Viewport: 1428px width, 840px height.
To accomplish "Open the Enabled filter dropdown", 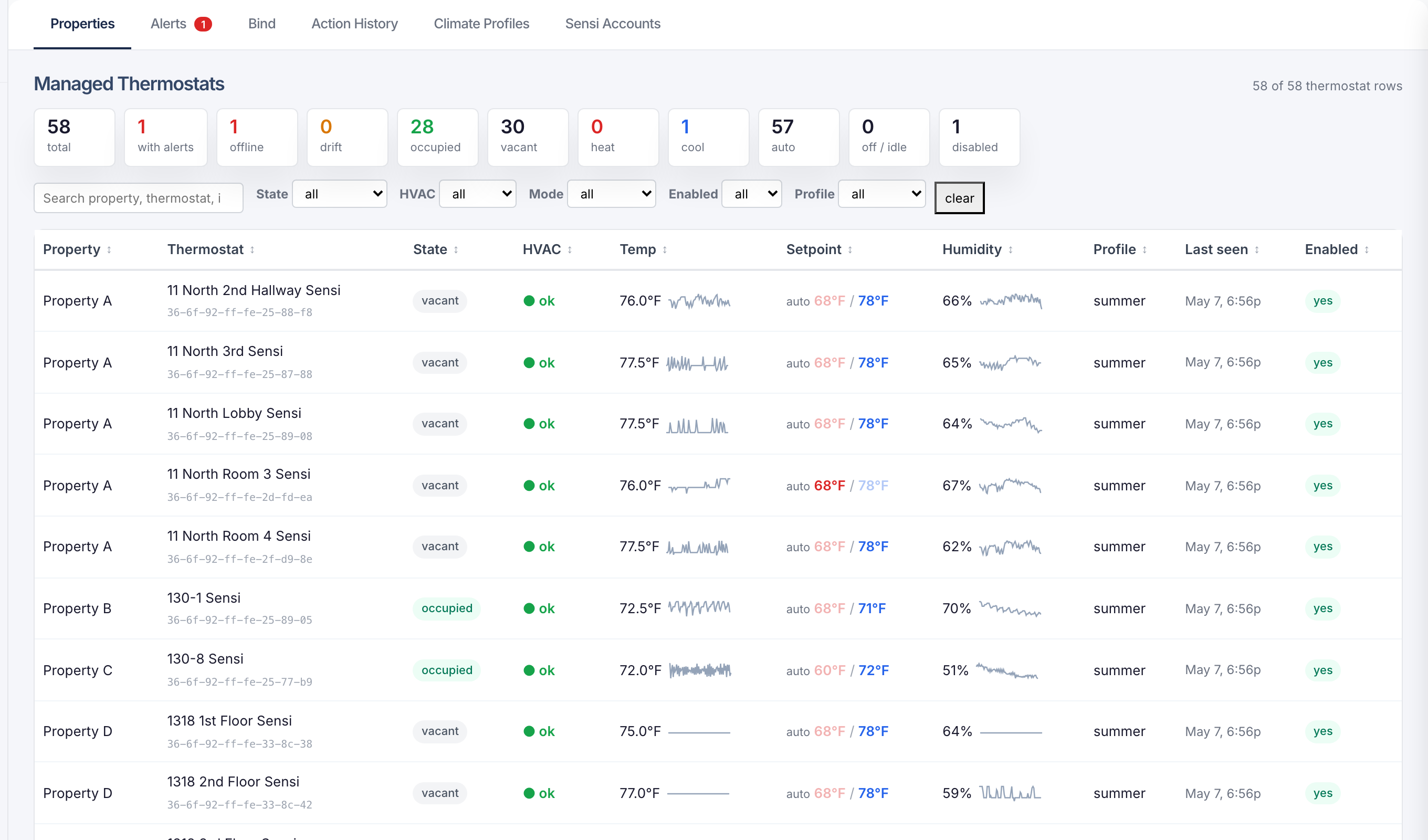I will click(x=751, y=194).
